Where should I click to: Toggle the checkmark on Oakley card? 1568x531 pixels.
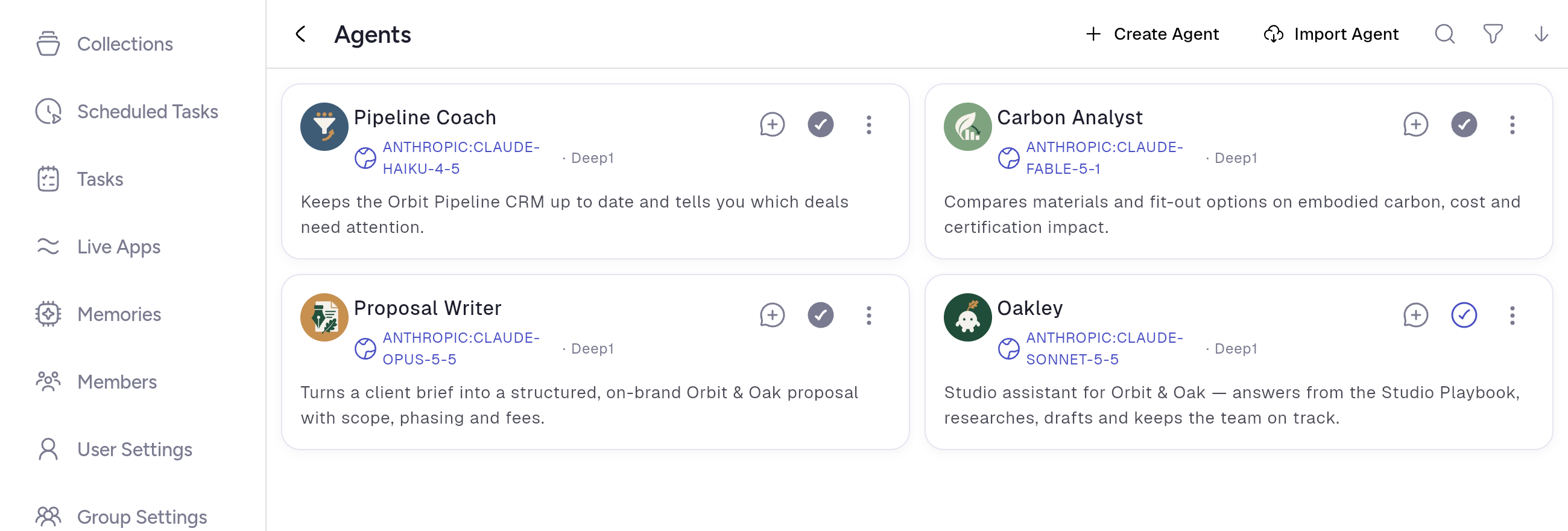click(x=1464, y=316)
